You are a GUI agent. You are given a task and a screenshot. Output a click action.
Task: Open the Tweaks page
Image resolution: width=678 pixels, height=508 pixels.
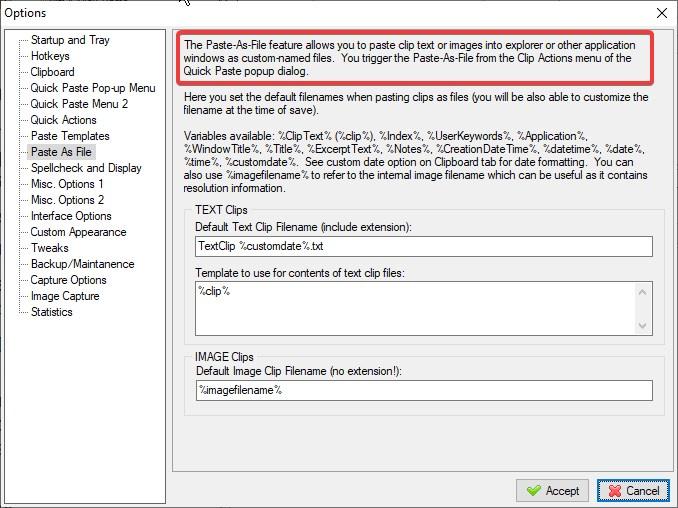coord(50,248)
